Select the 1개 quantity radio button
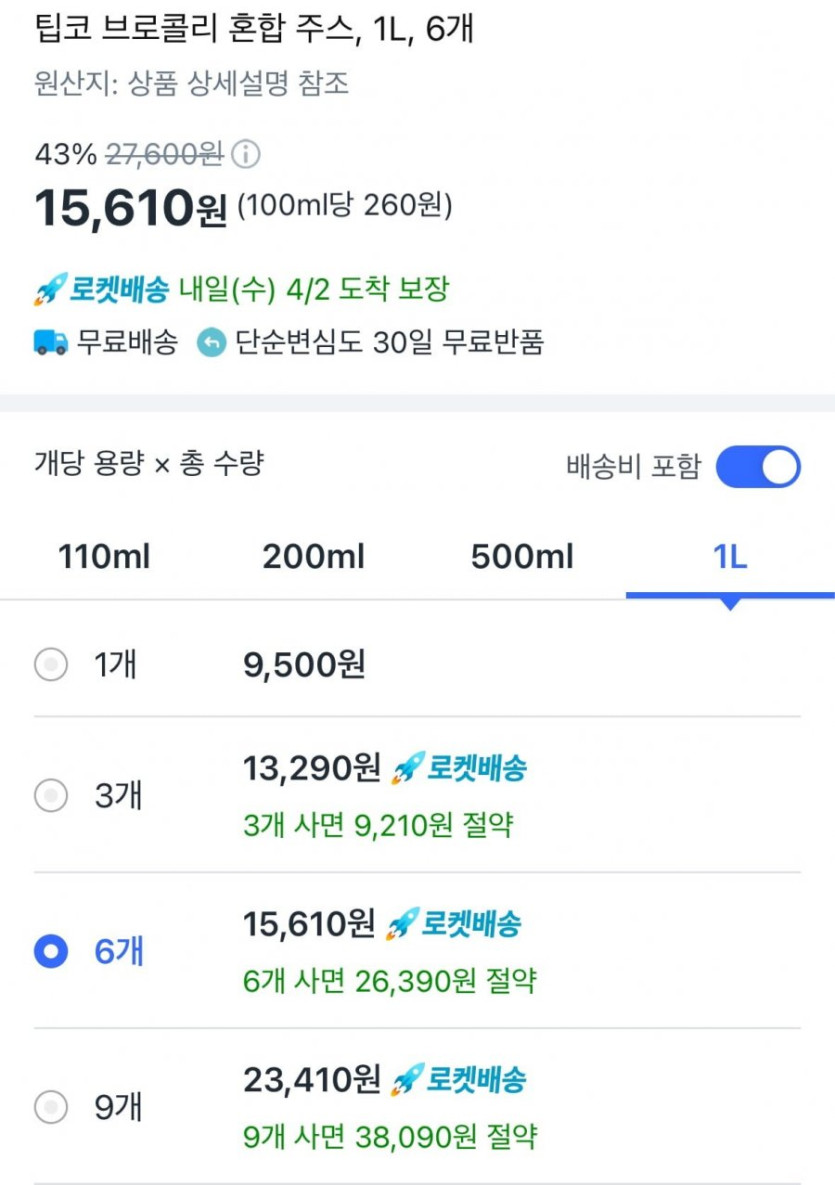This screenshot has height=1185, width=835. (x=51, y=664)
